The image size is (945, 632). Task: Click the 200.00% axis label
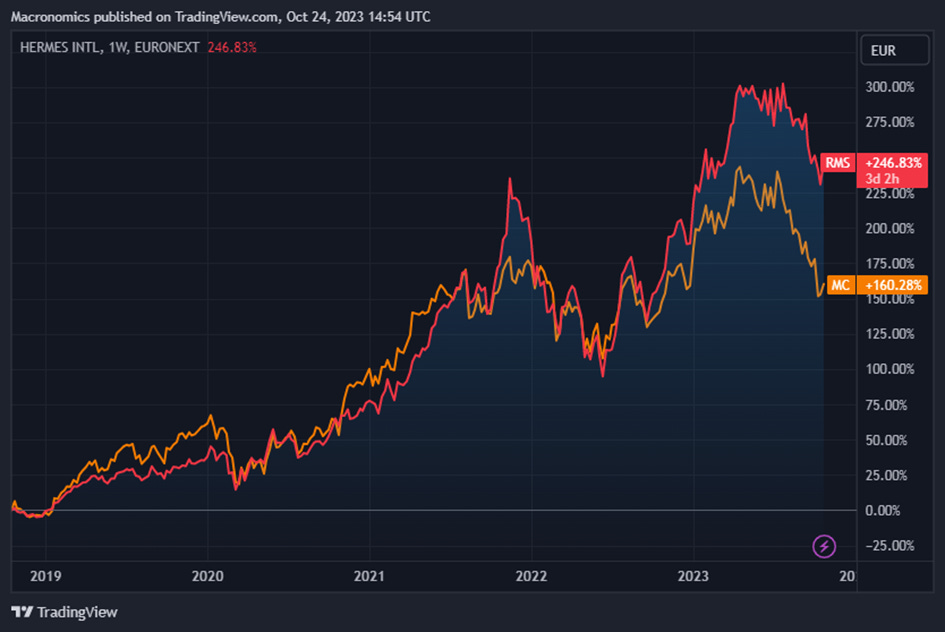(x=890, y=228)
